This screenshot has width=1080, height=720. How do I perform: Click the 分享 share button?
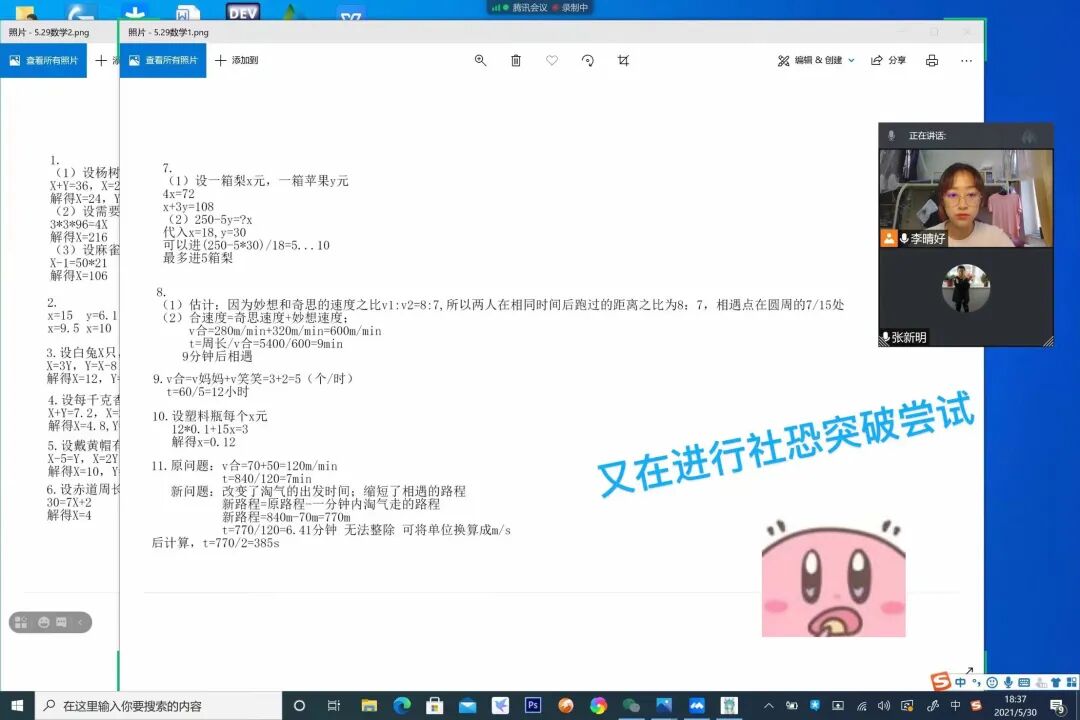click(888, 60)
